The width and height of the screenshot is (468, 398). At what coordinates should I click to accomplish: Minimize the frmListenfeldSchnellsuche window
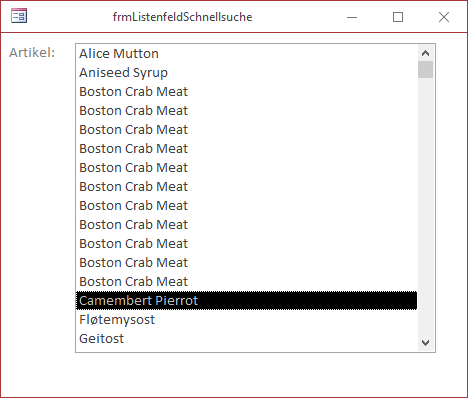pos(352,17)
